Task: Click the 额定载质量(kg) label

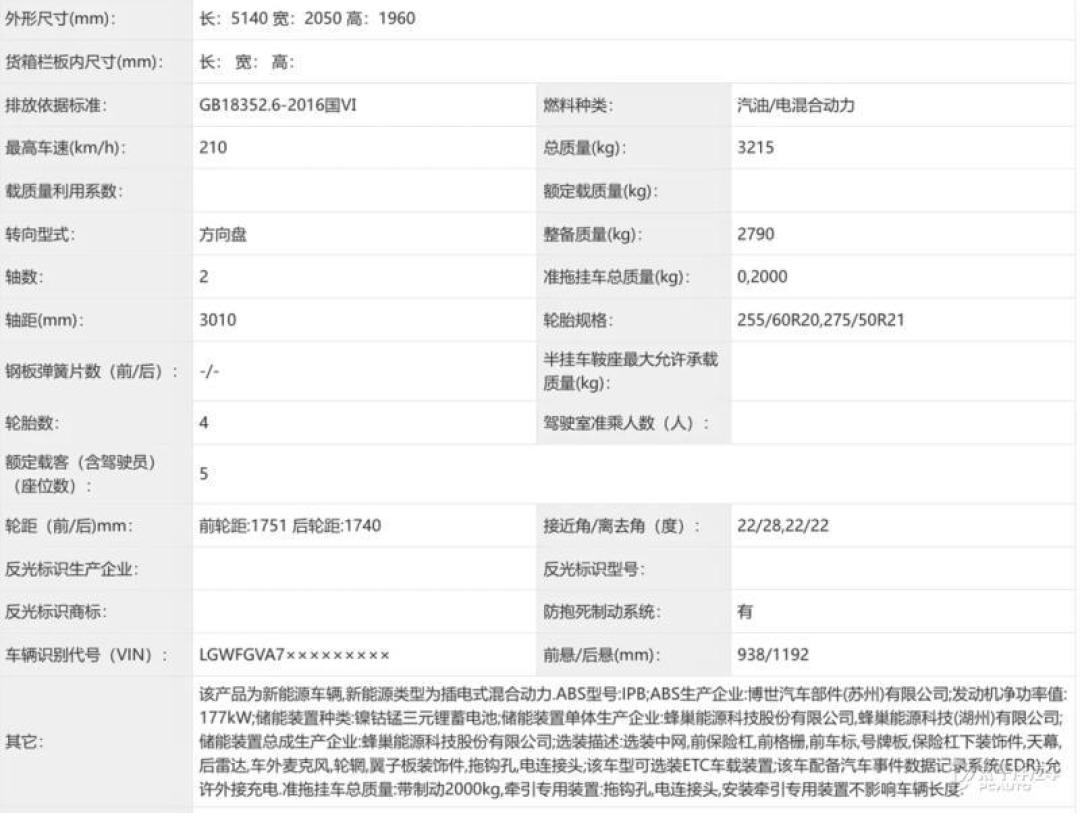Action: coord(600,191)
